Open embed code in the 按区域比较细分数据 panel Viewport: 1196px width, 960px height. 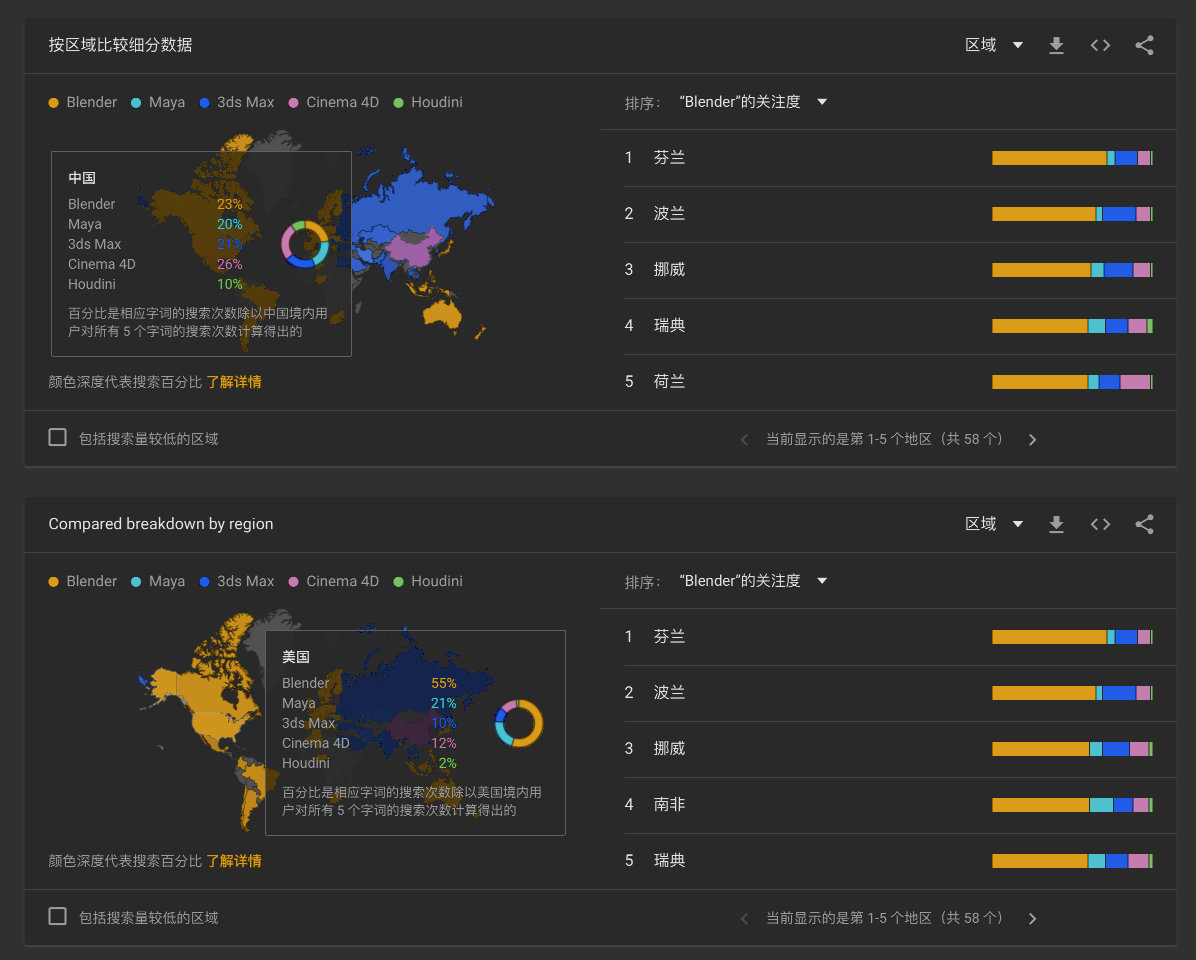(1100, 45)
